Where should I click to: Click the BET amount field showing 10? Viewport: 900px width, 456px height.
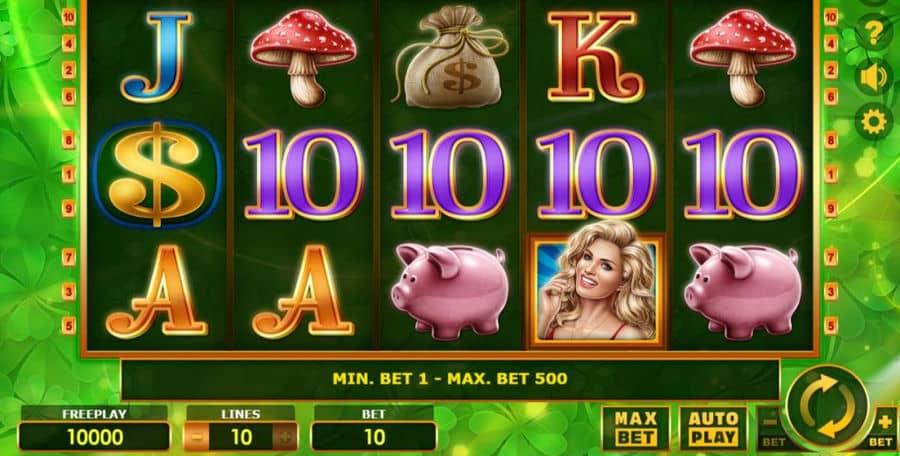coord(374,437)
